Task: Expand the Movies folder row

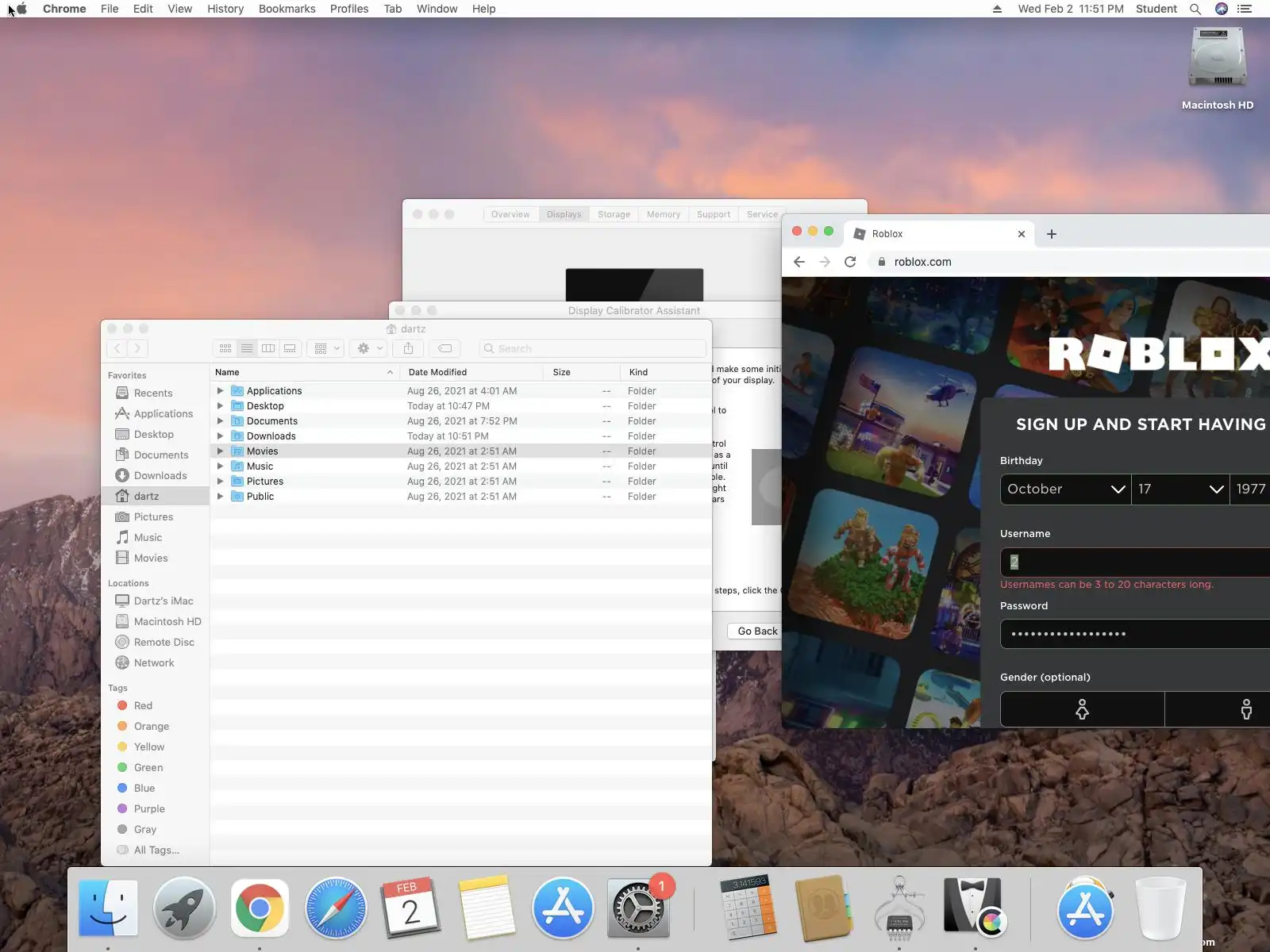Action: point(220,451)
